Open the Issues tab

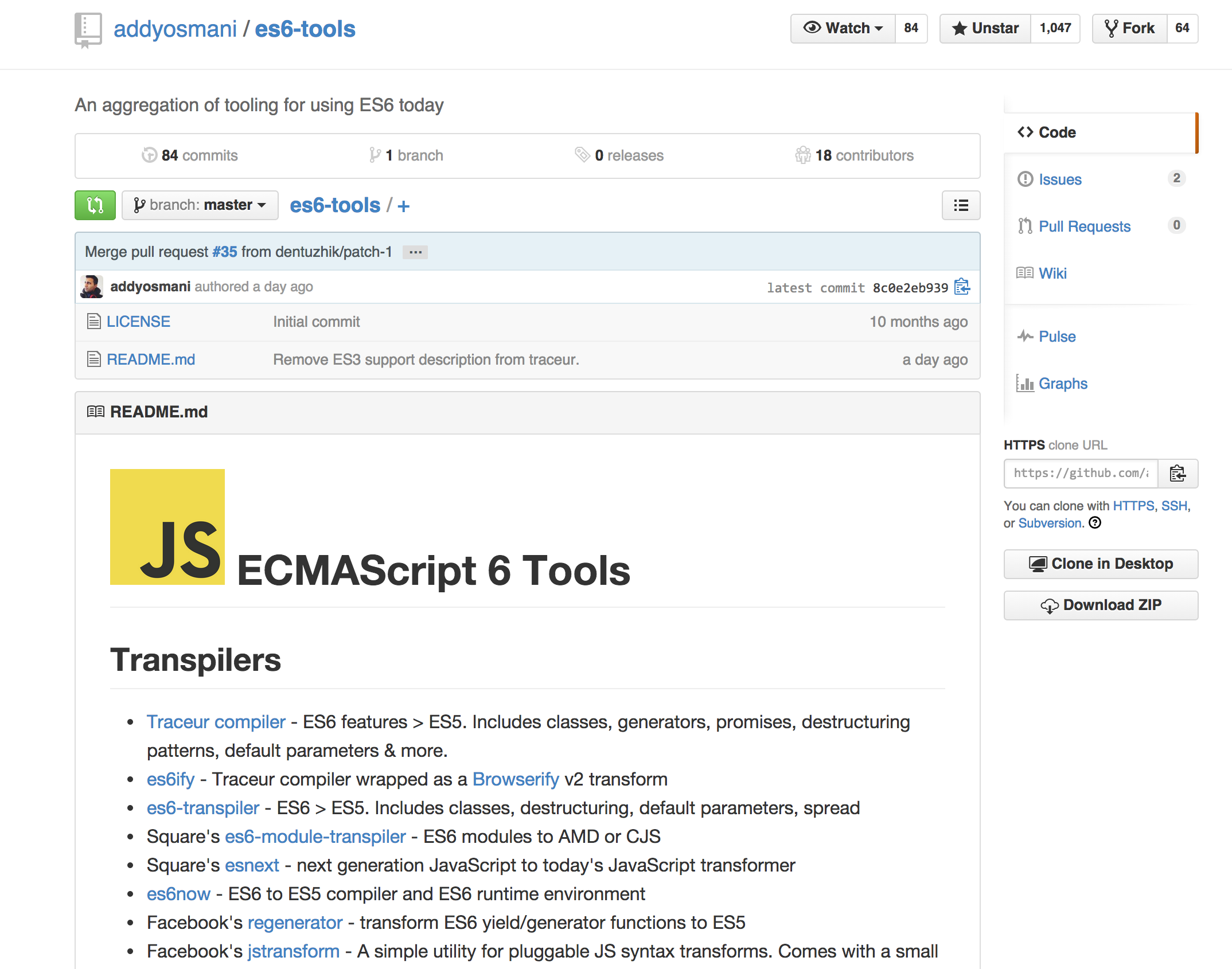(1060, 179)
